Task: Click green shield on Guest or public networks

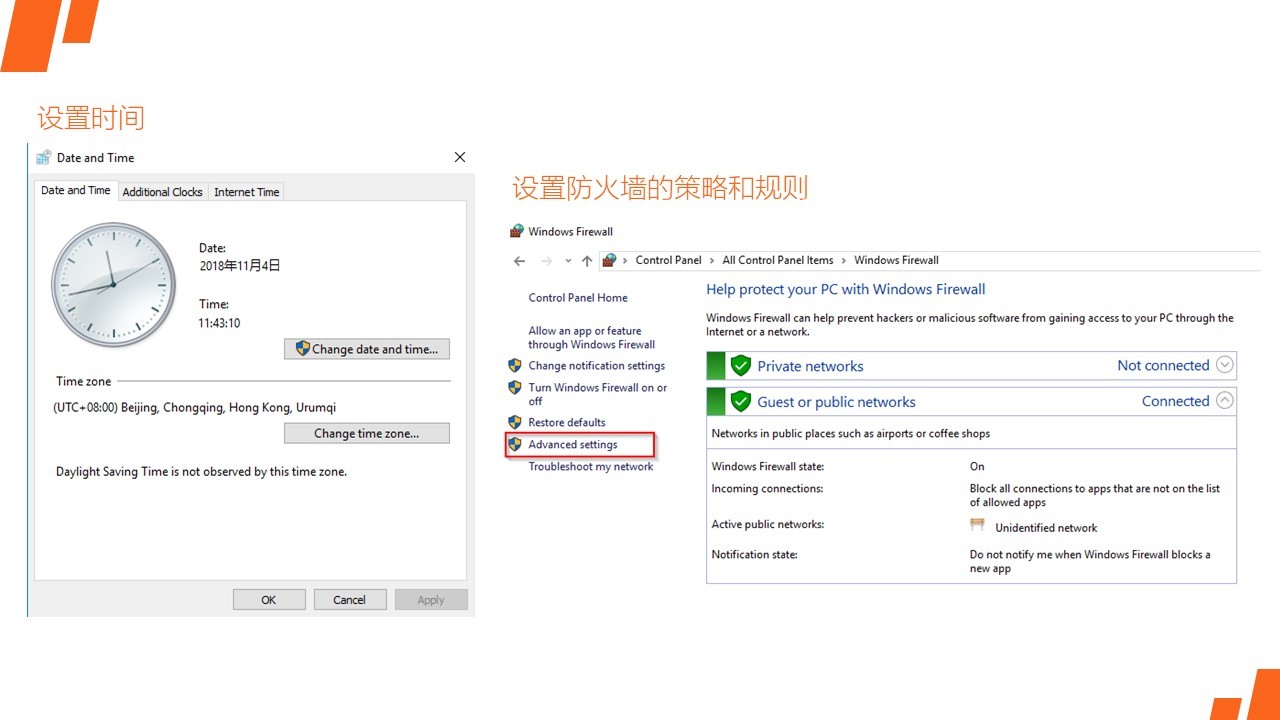Action: (x=740, y=401)
